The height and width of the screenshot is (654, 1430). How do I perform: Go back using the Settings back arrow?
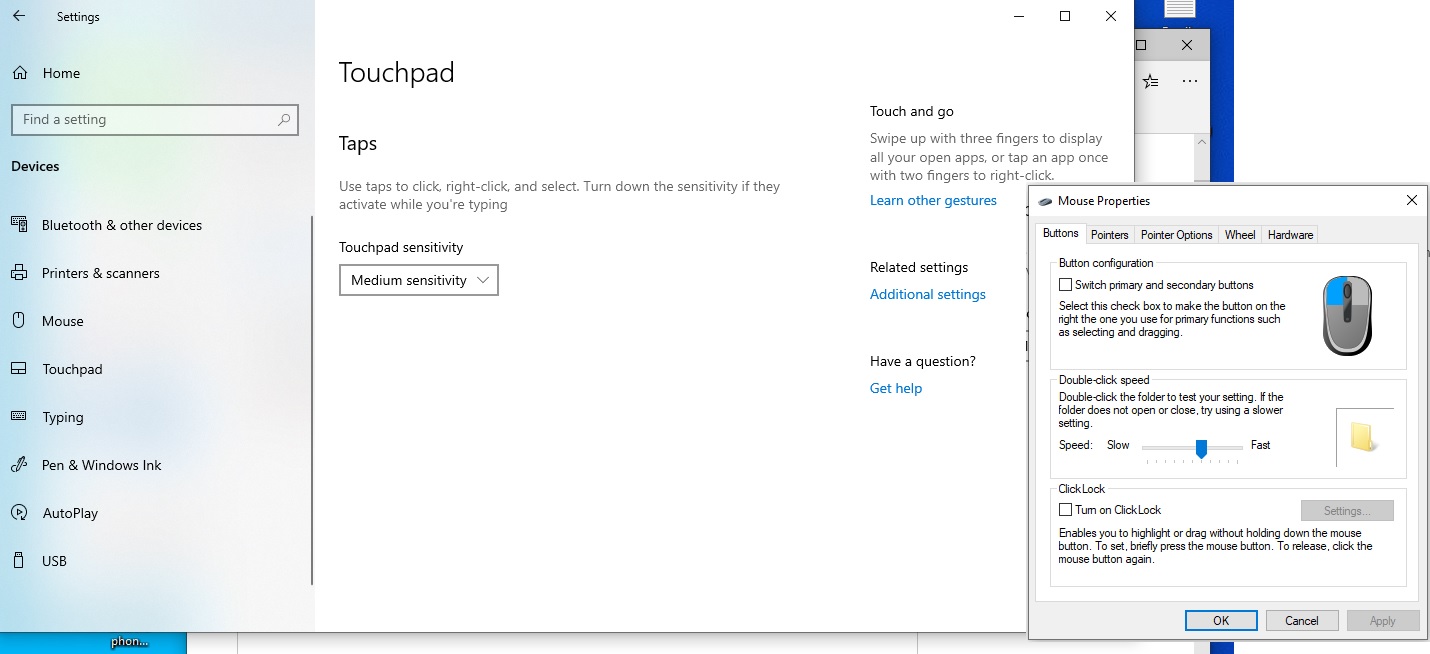tap(19, 17)
